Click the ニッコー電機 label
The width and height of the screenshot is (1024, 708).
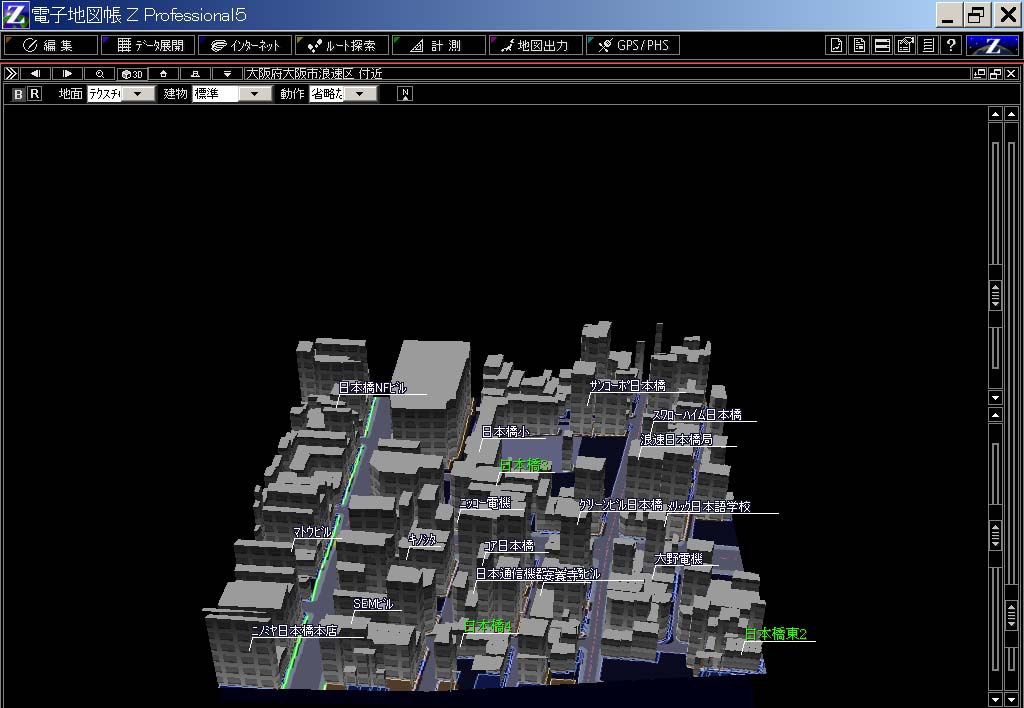coord(485,503)
